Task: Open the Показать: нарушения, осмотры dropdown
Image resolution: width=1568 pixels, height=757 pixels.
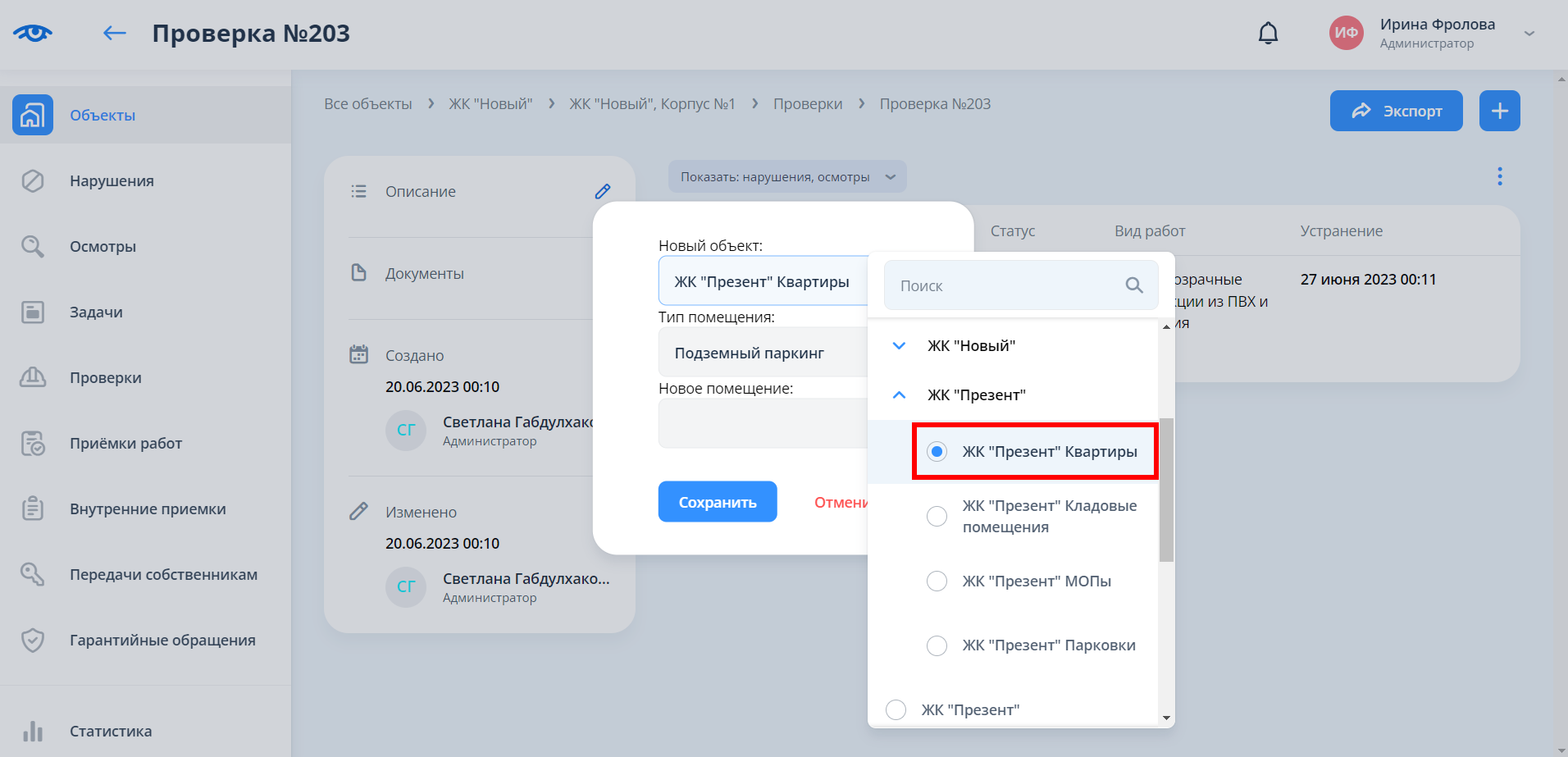Action: coord(786,177)
